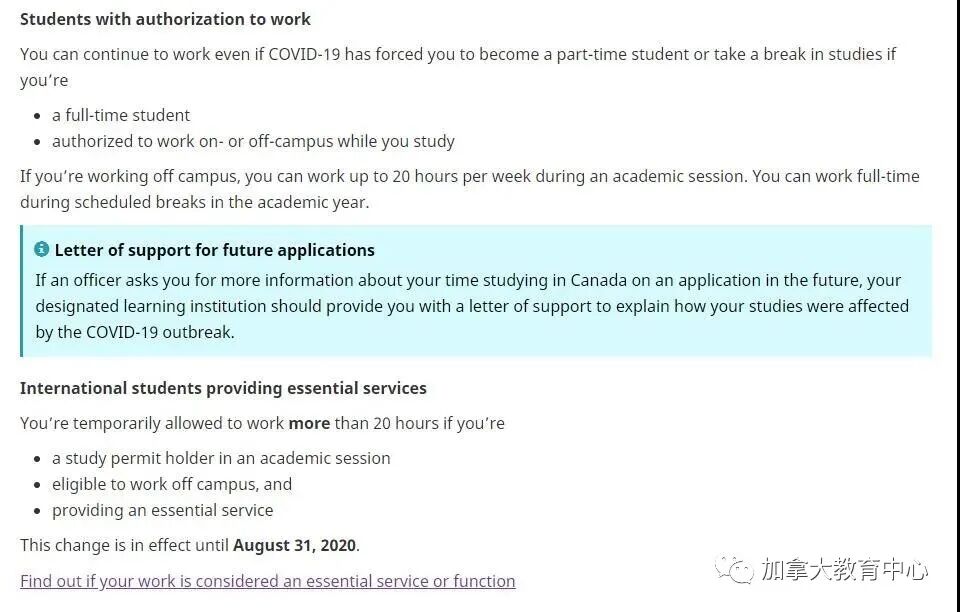The height and width of the screenshot is (612, 960).
Task: Click the teal left border of the callout
Action: coord(22,291)
